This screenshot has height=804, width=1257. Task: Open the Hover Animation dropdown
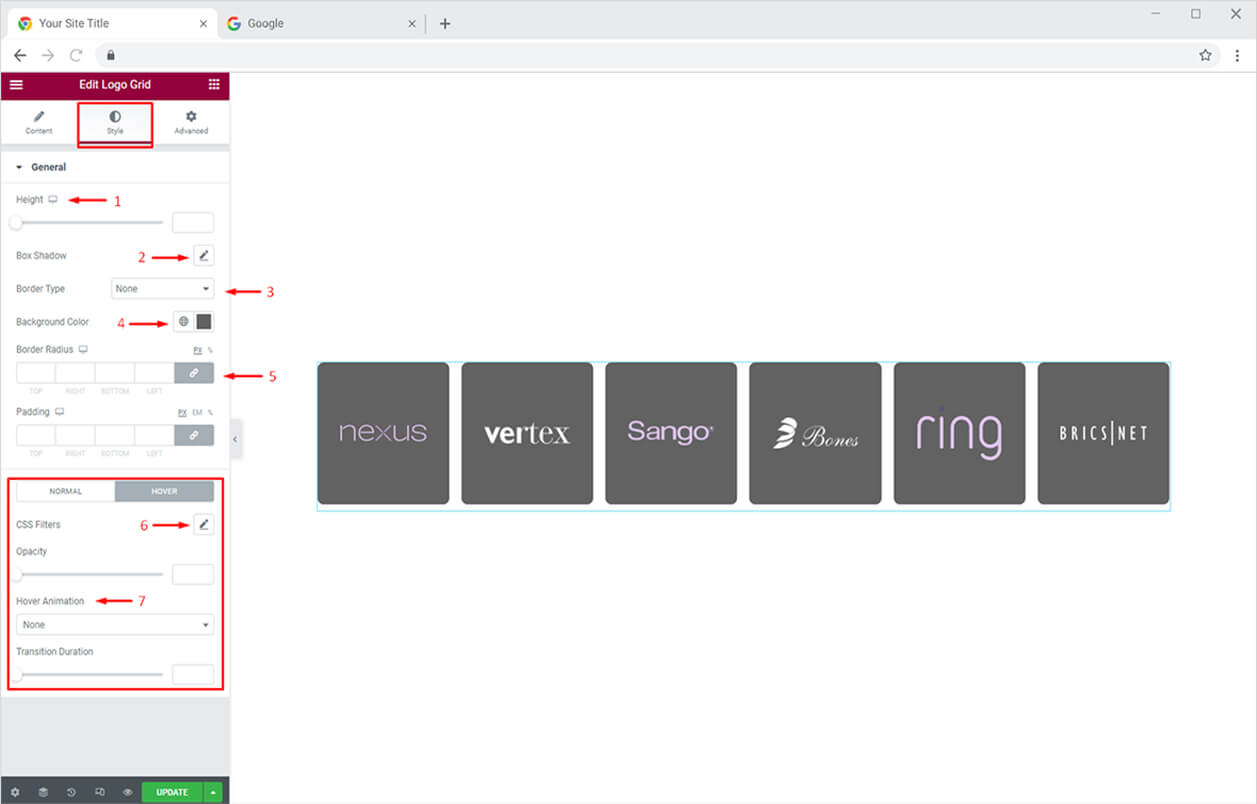pos(115,624)
